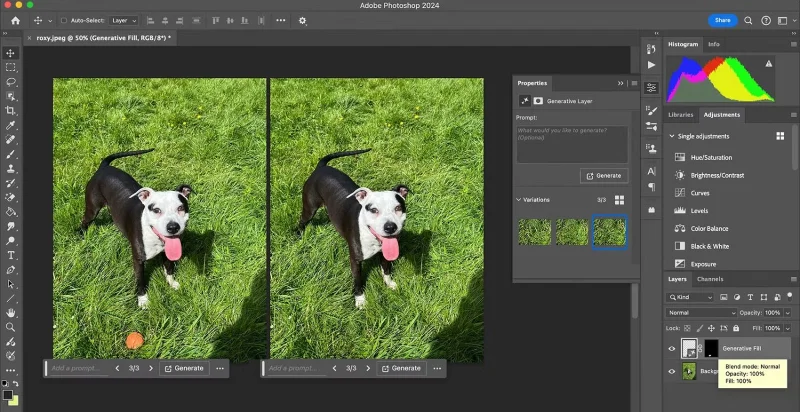Select the Eyedropper tool
Image resolution: width=800 pixels, height=412 pixels.
coord(10,126)
